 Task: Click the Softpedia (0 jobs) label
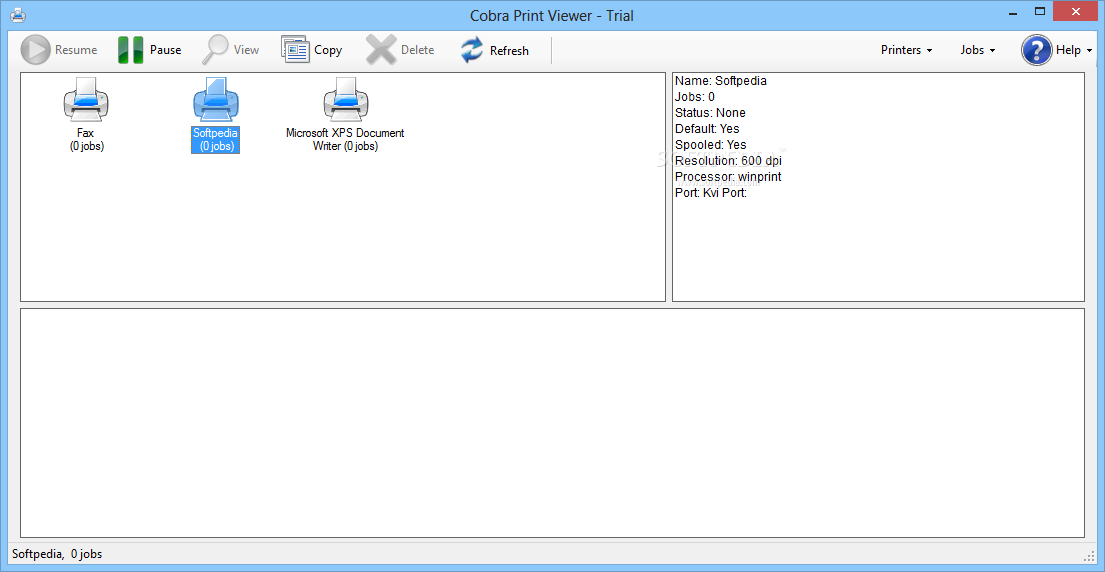point(216,139)
